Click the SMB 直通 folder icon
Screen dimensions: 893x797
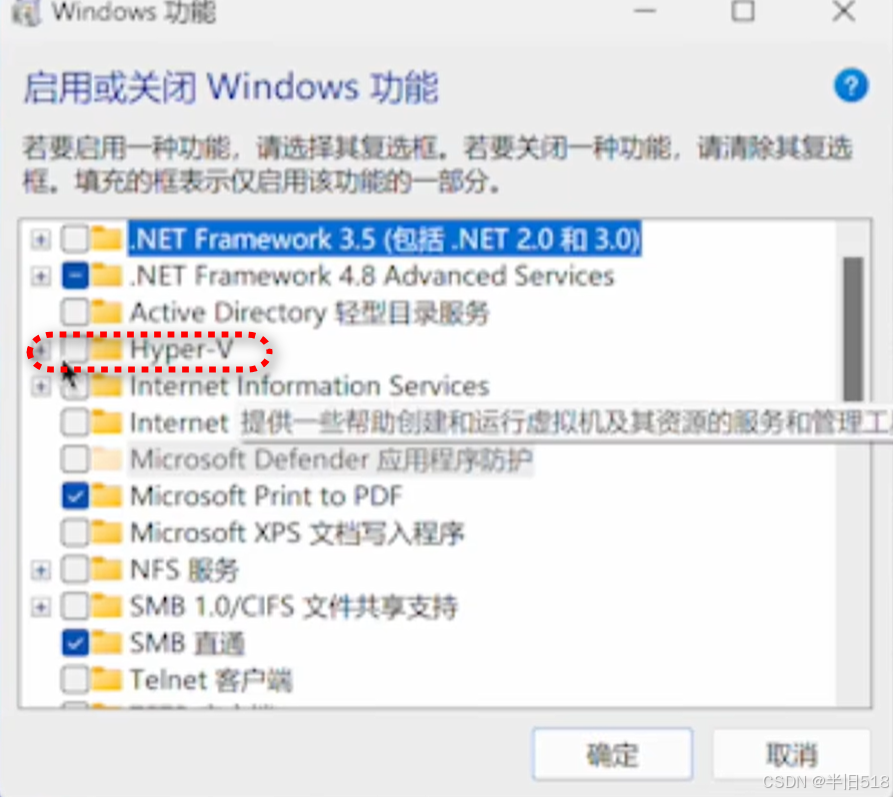(106, 643)
